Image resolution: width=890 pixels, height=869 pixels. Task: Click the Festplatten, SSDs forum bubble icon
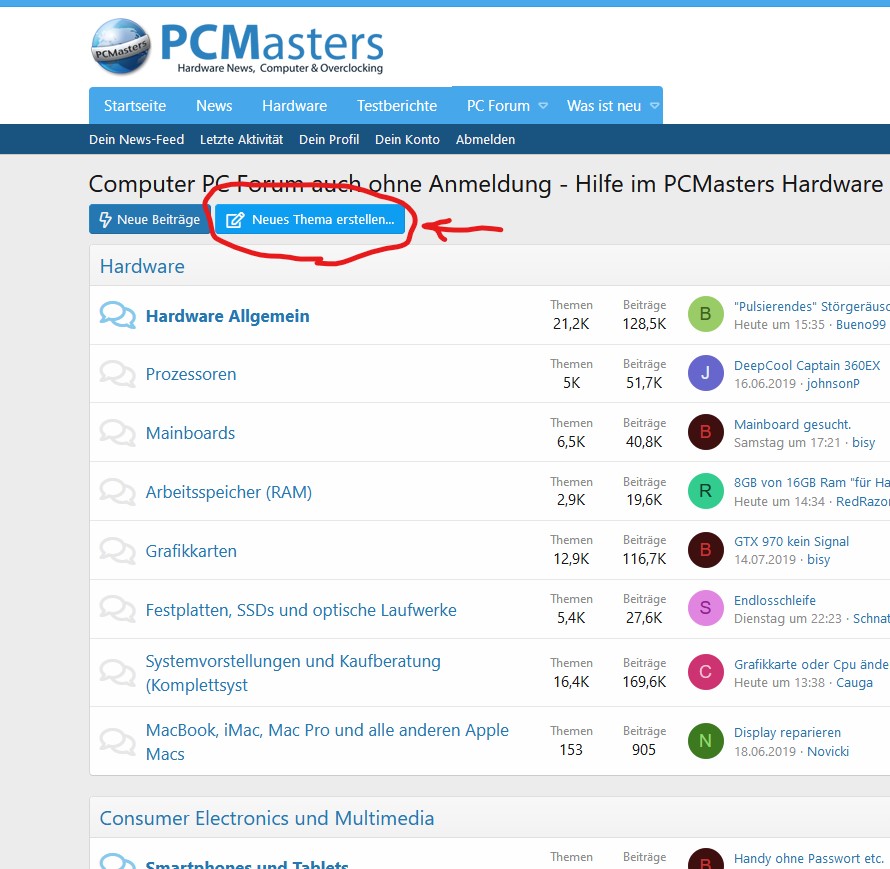tap(117, 610)
